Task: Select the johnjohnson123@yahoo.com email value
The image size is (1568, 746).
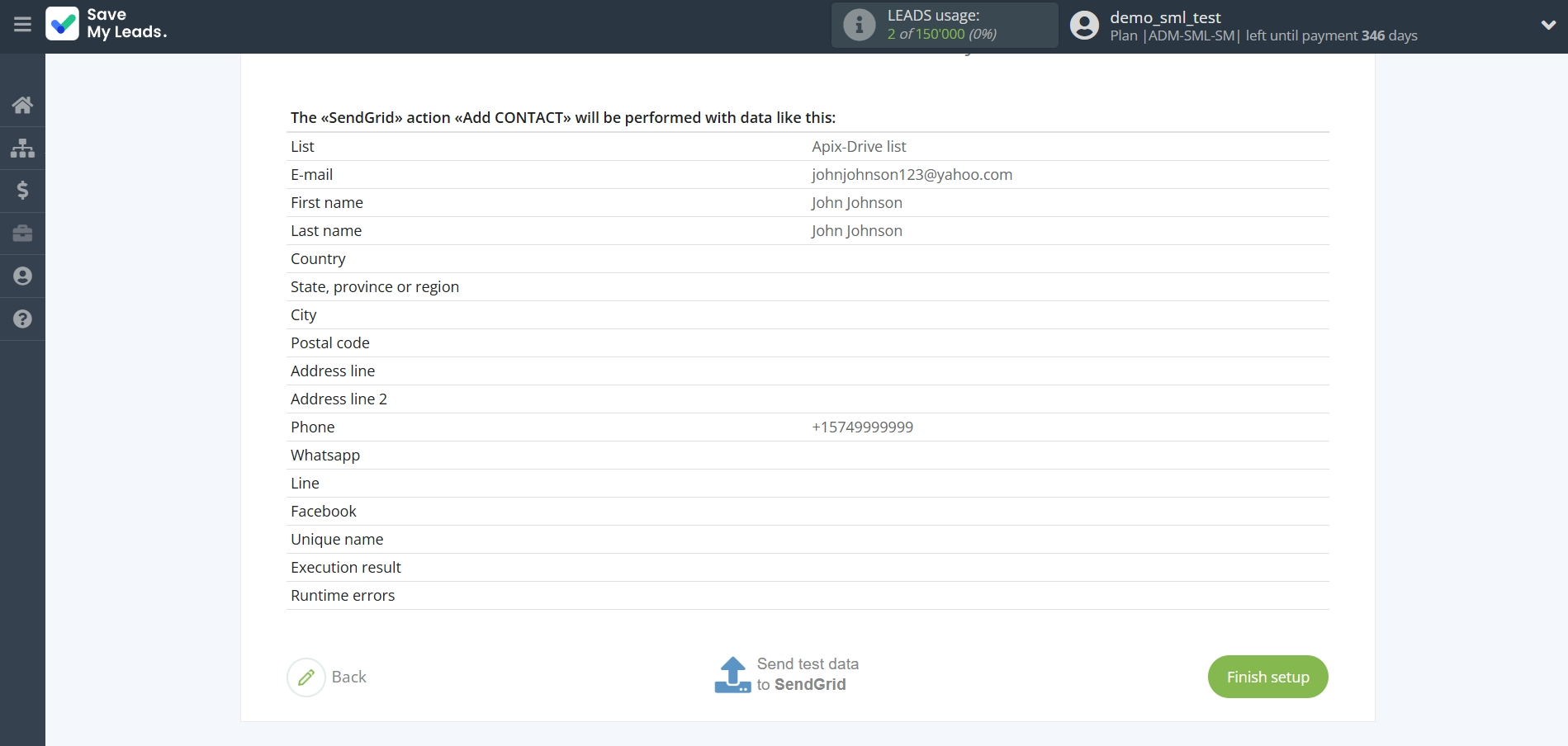Action: click(x=912, y=175)
